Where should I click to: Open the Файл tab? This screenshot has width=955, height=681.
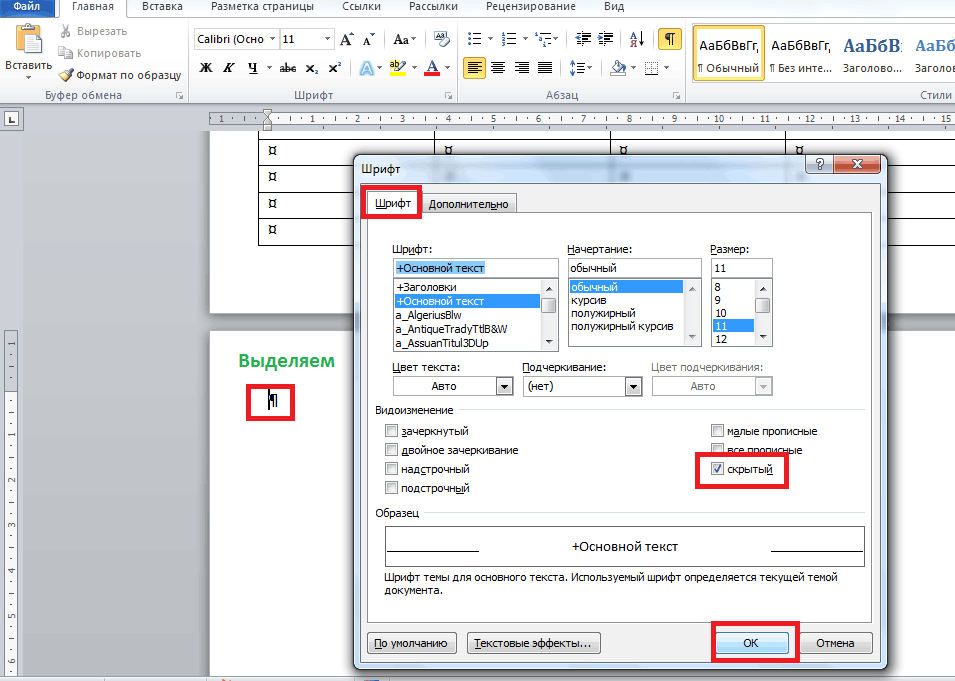[27, 7]
